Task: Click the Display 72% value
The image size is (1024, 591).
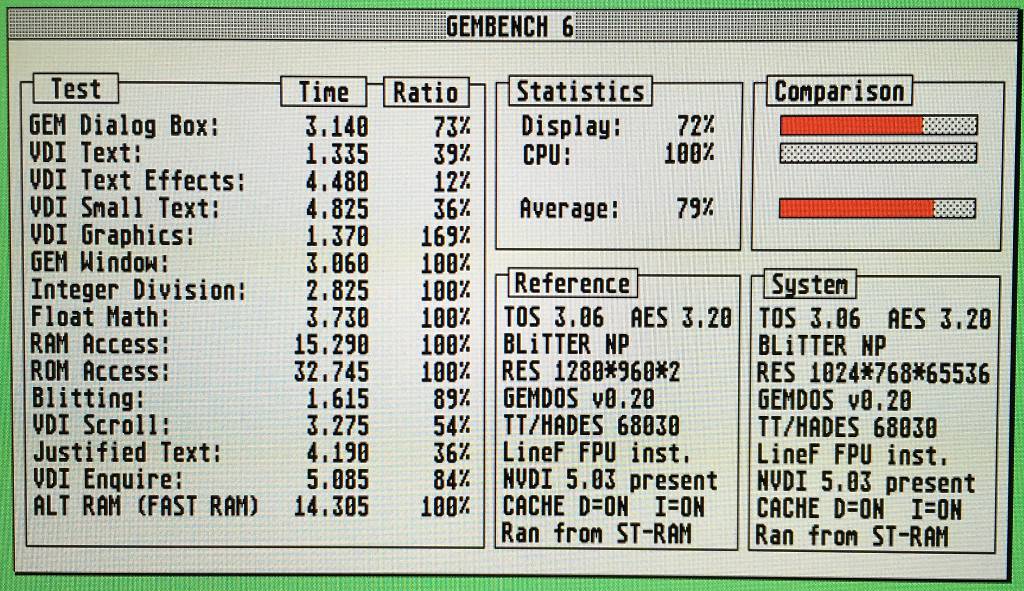Action: (696, 125)
